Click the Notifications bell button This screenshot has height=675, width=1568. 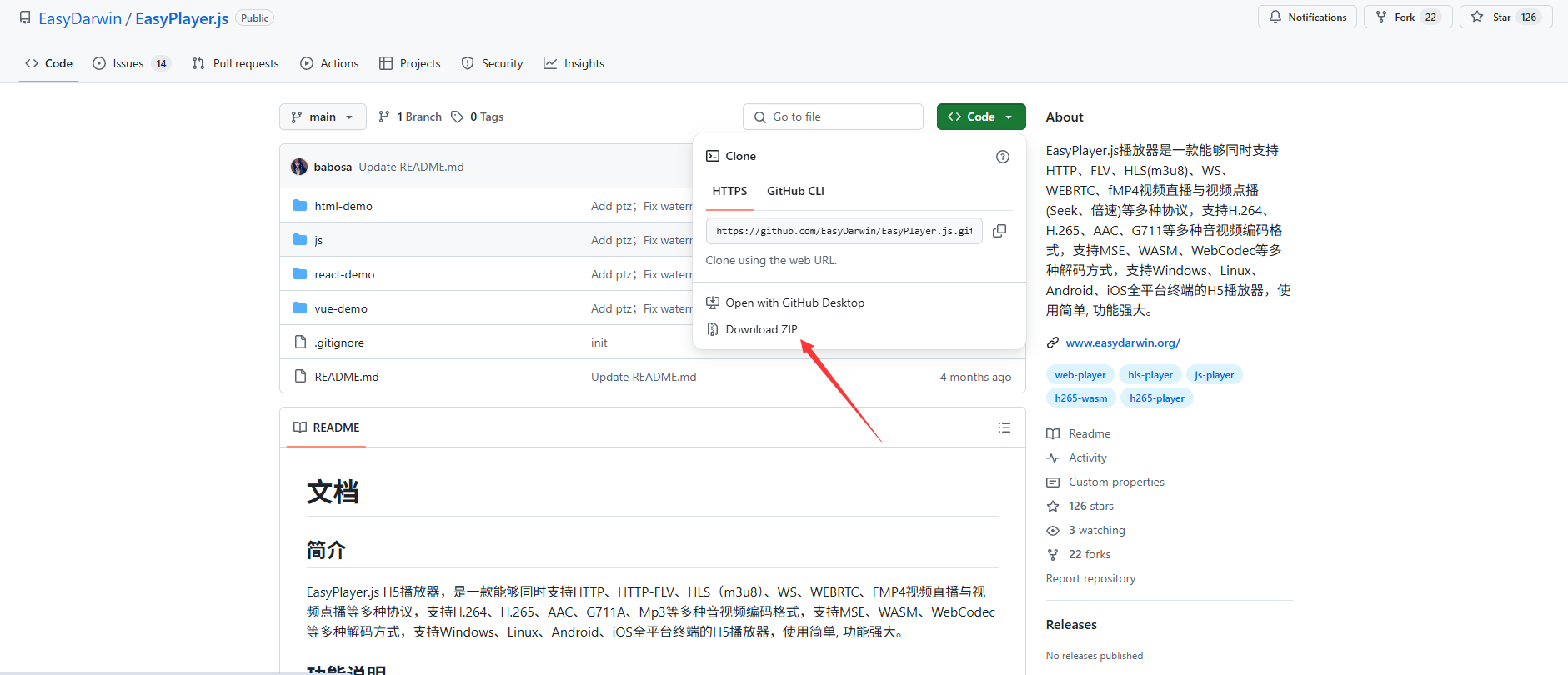[1307, 17]
